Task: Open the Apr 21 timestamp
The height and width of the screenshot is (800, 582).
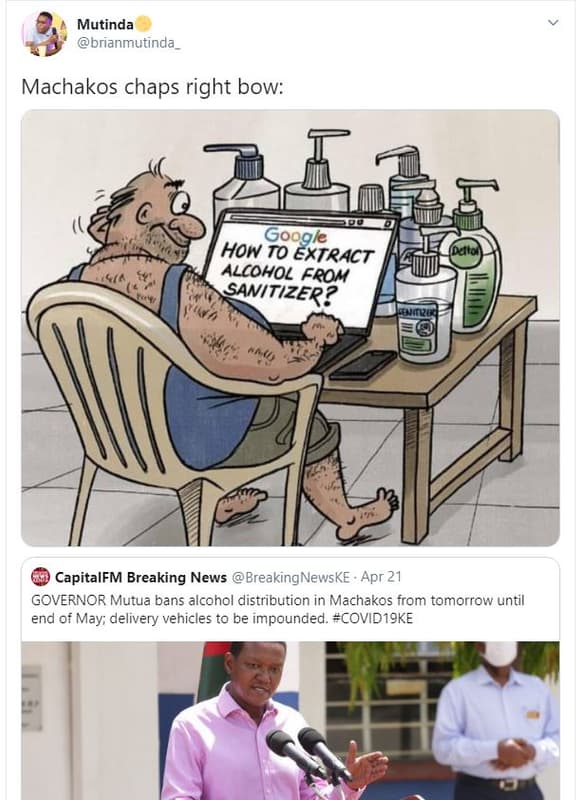Action: [381, 577]
